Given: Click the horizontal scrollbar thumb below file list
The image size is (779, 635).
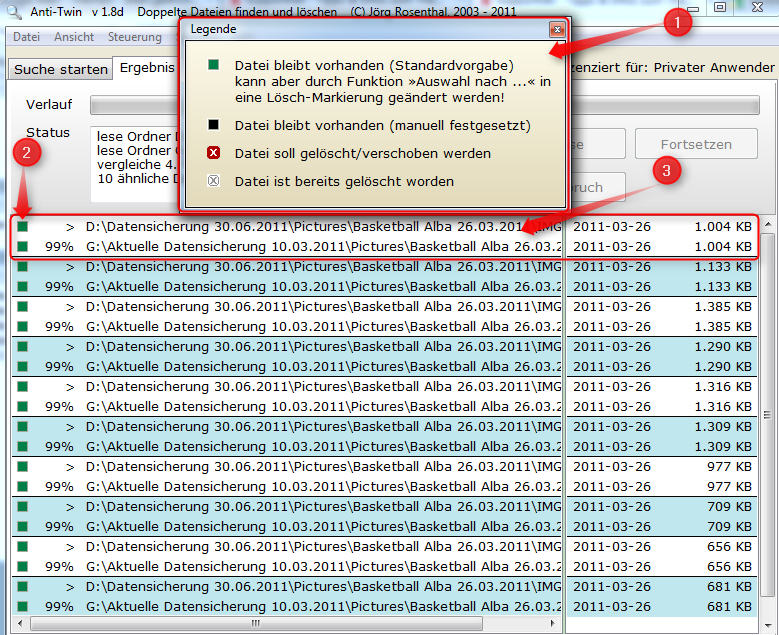Looking at the screenshot, I should point(257,624).
